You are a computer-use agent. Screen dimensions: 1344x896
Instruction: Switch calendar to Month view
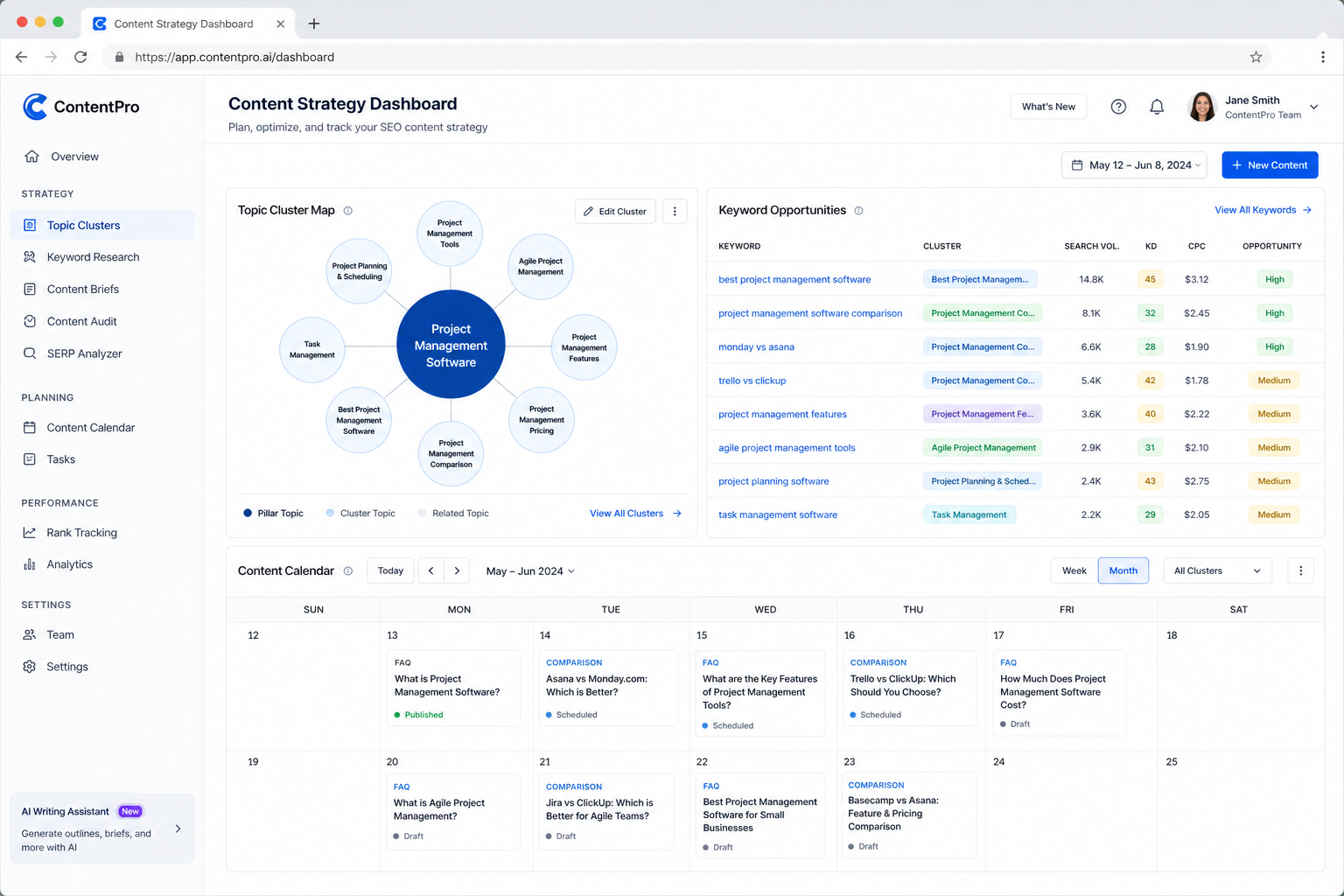pyautogui.click(x=1123, y=570)
